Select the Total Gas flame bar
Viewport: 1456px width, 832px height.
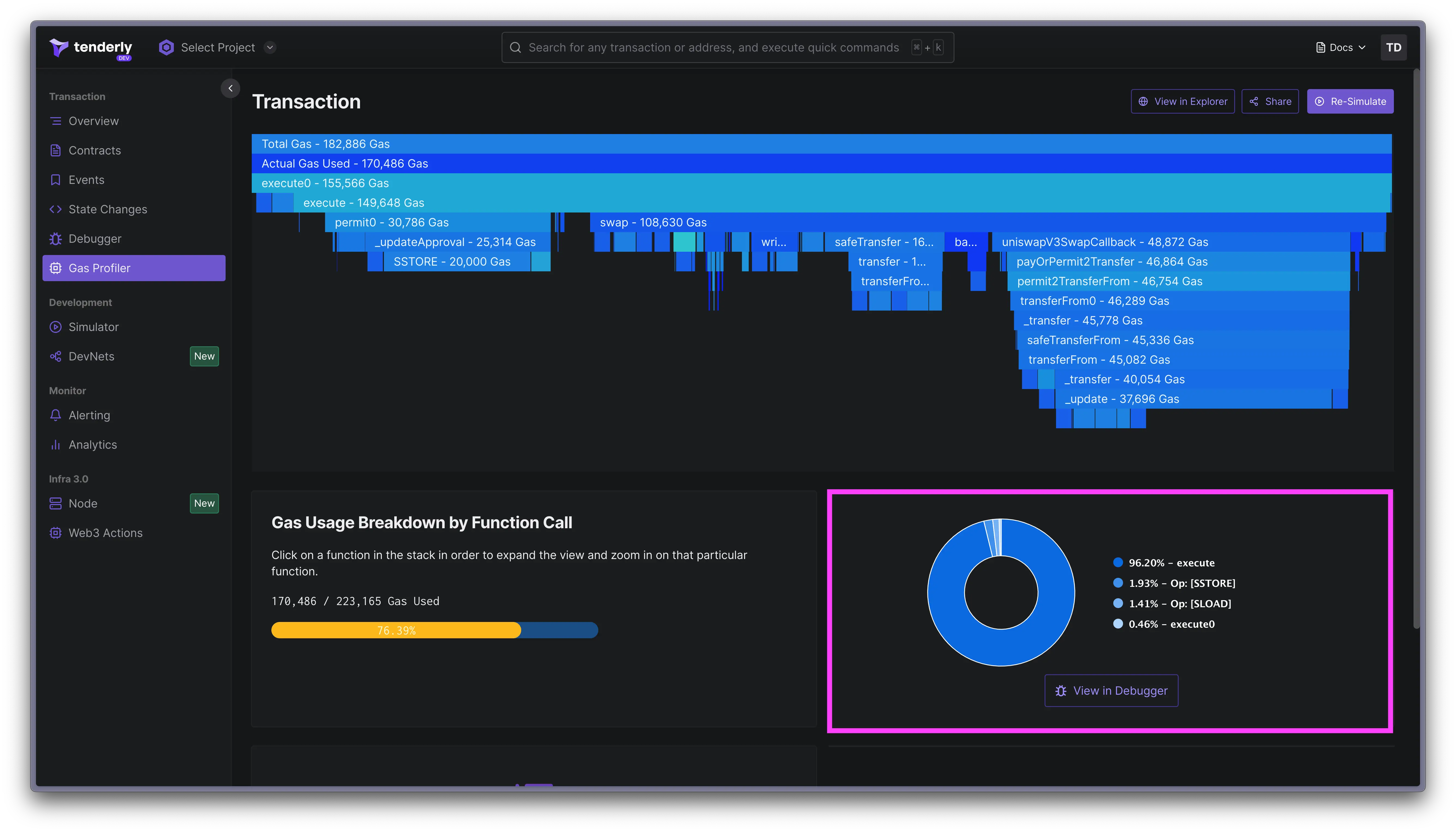[821, 144]
